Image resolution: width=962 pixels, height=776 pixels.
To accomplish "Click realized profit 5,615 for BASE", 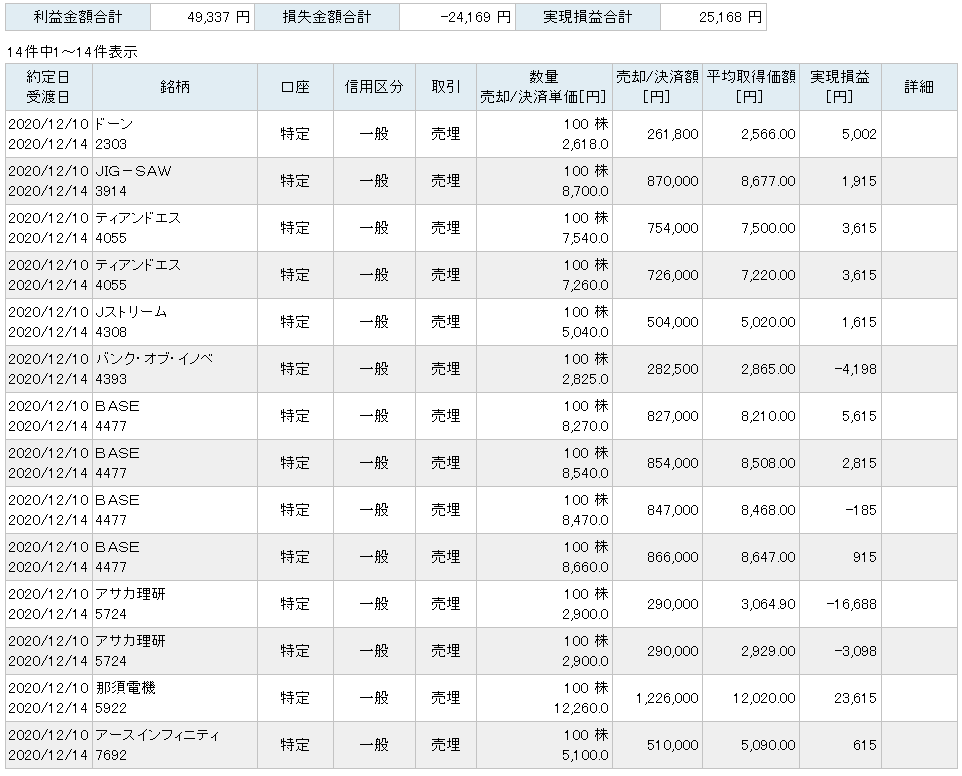I will click(x=841, y=416).
